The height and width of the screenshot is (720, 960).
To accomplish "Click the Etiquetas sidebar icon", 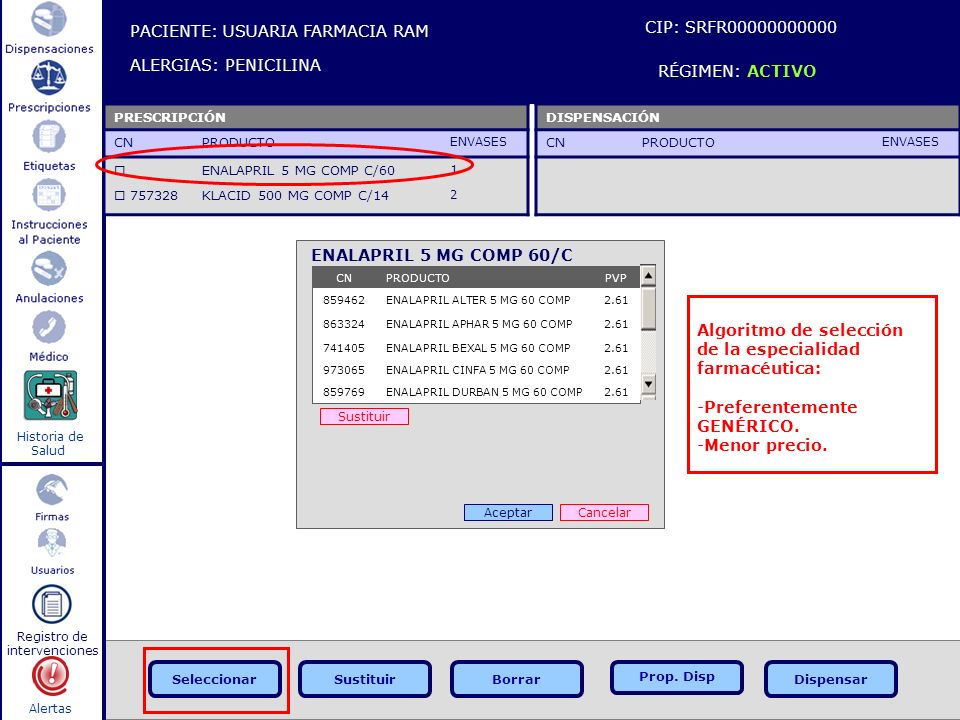I will coord(49,137).
